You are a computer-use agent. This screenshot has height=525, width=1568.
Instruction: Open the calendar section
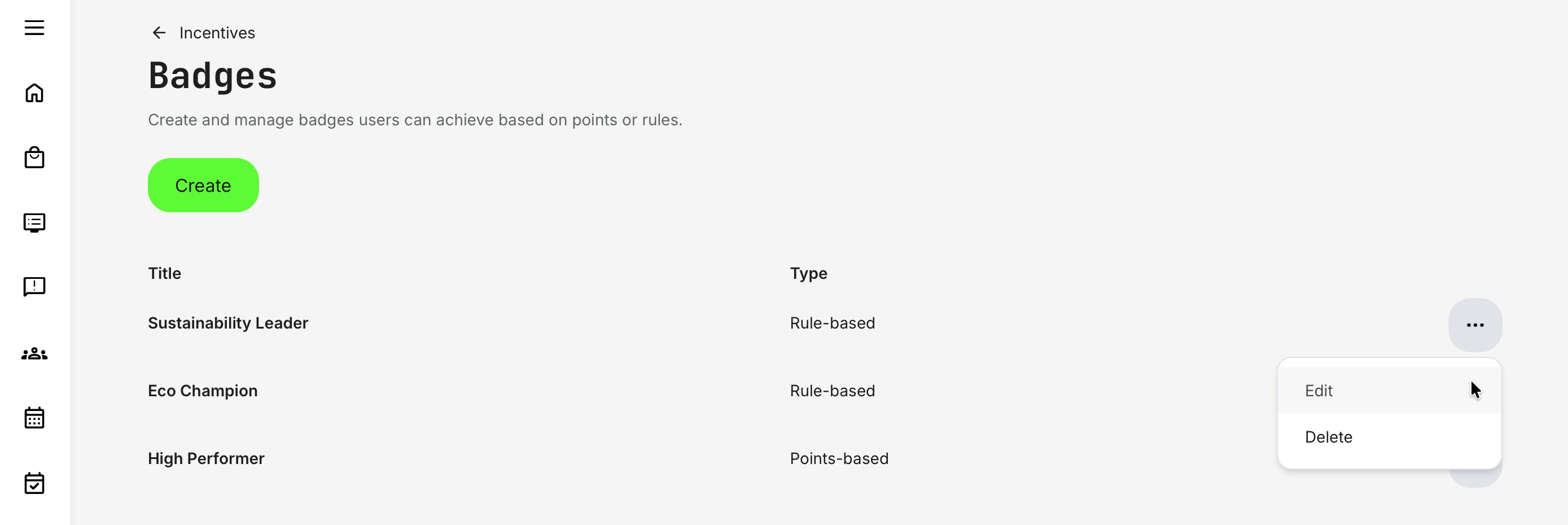(x=34, y=418)
